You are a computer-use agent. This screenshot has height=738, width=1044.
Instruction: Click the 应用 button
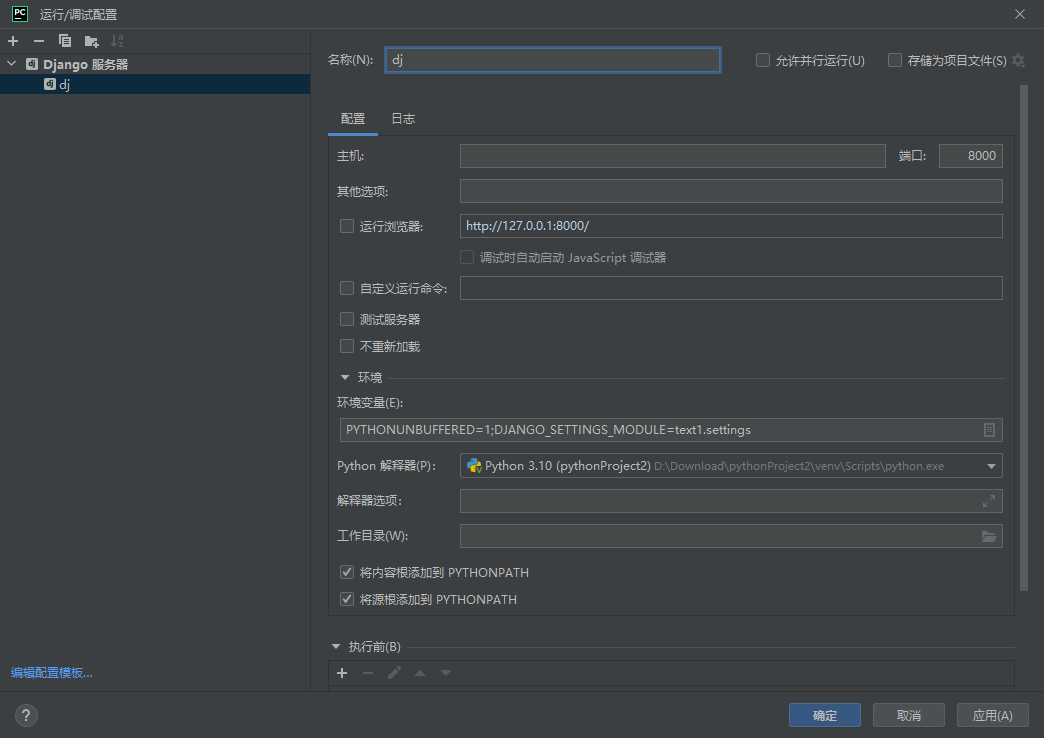pos(993,715)
